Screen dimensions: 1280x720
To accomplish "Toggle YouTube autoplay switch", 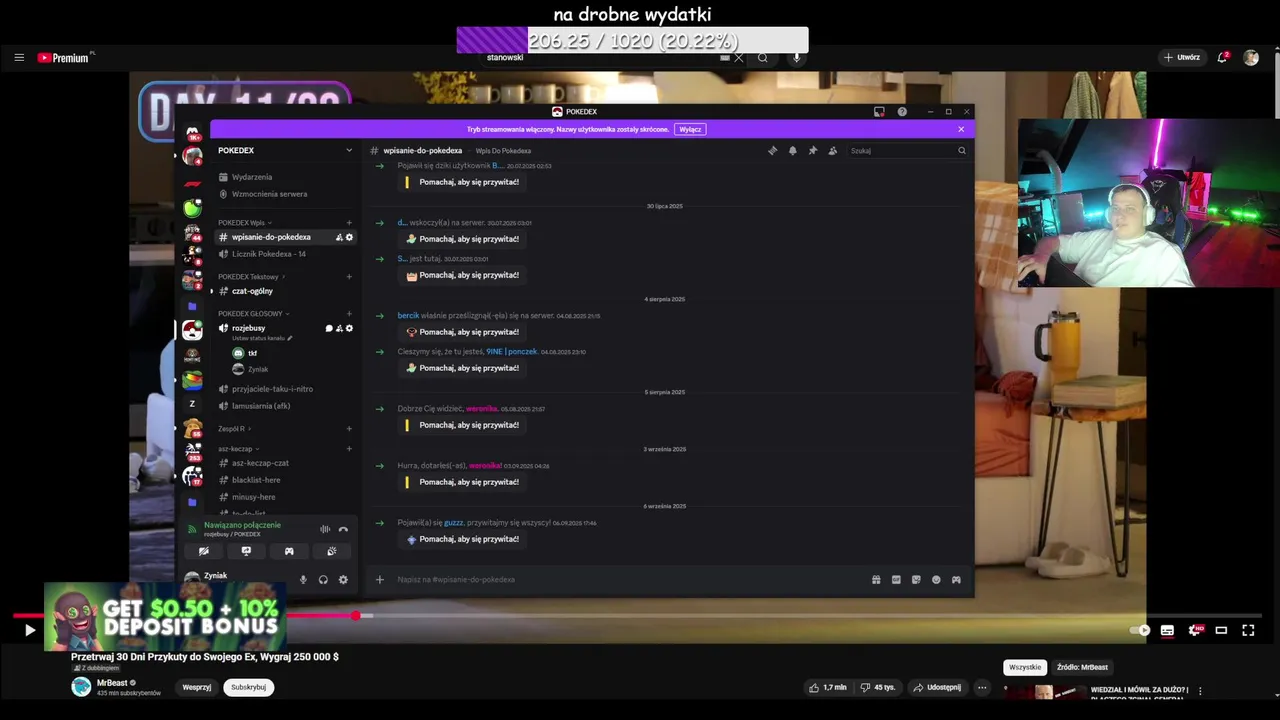I will coord(1140,630).
